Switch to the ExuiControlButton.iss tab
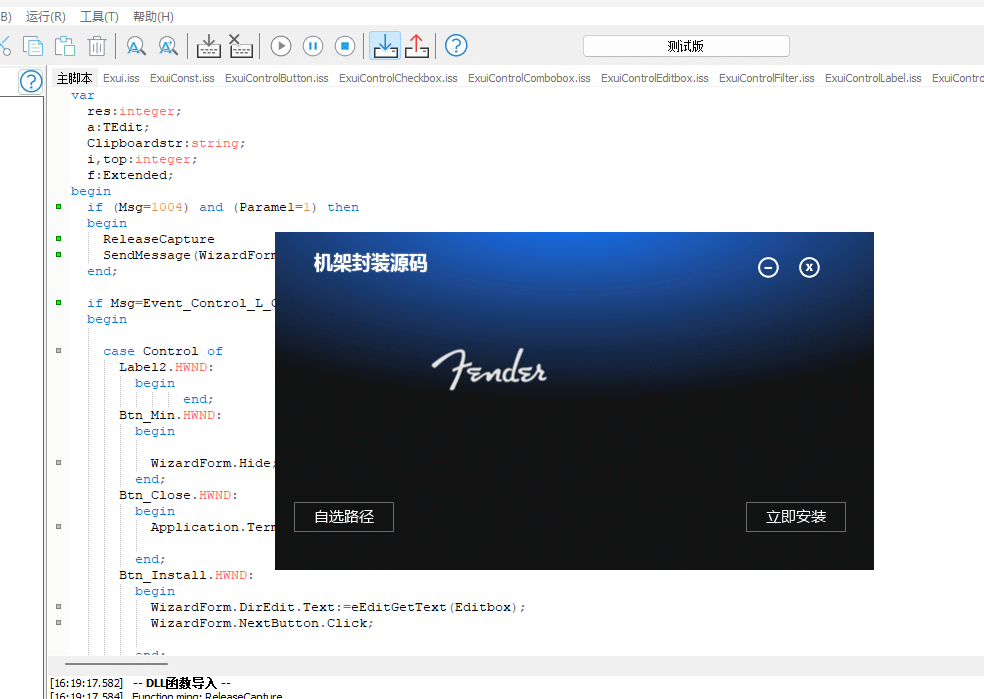Image resolution: width=984 pixels, height=699 pixels. 276,77
